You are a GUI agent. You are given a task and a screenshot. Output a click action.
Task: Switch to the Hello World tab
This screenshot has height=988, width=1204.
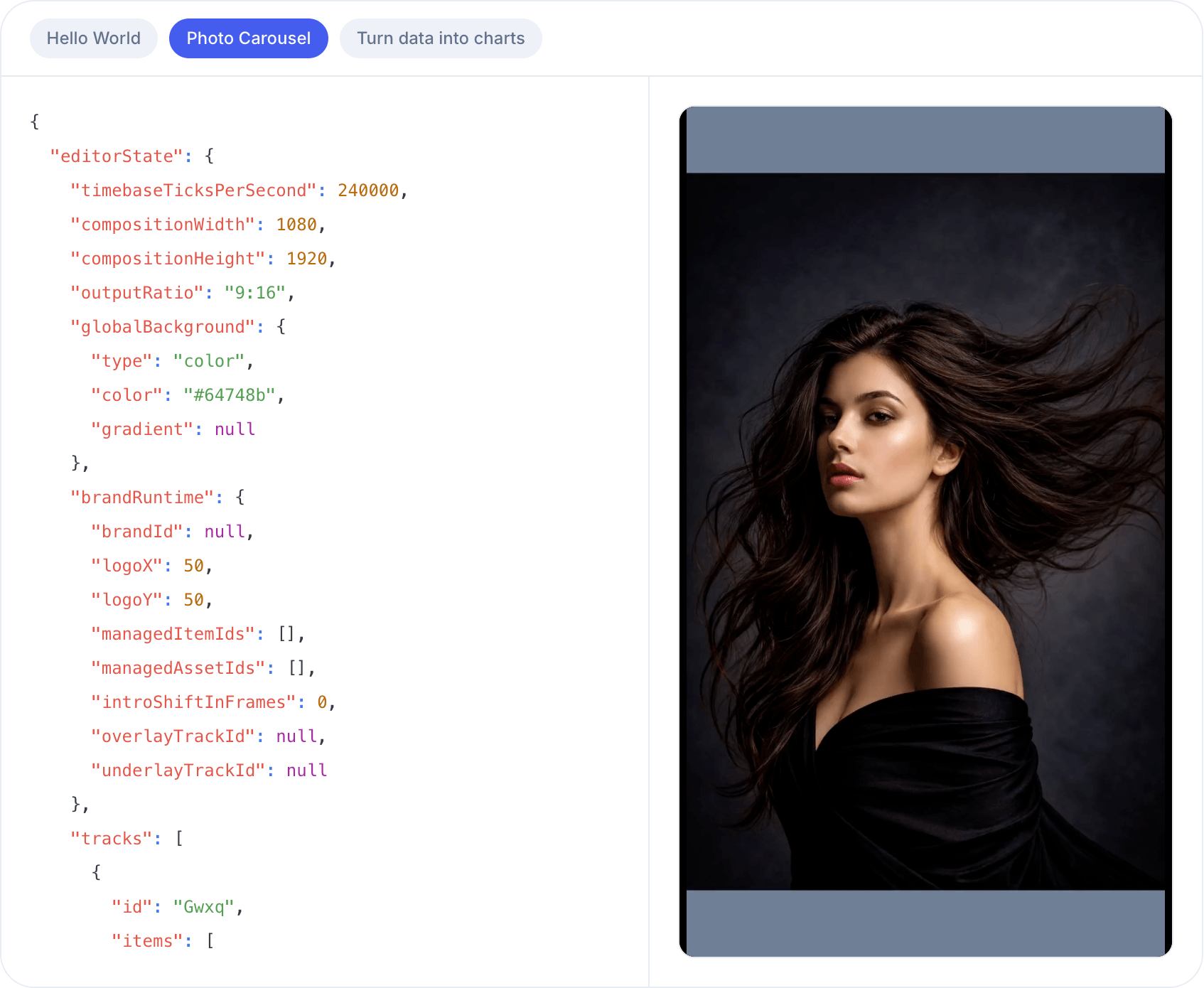pyautogui.click(x=93, y=38)
